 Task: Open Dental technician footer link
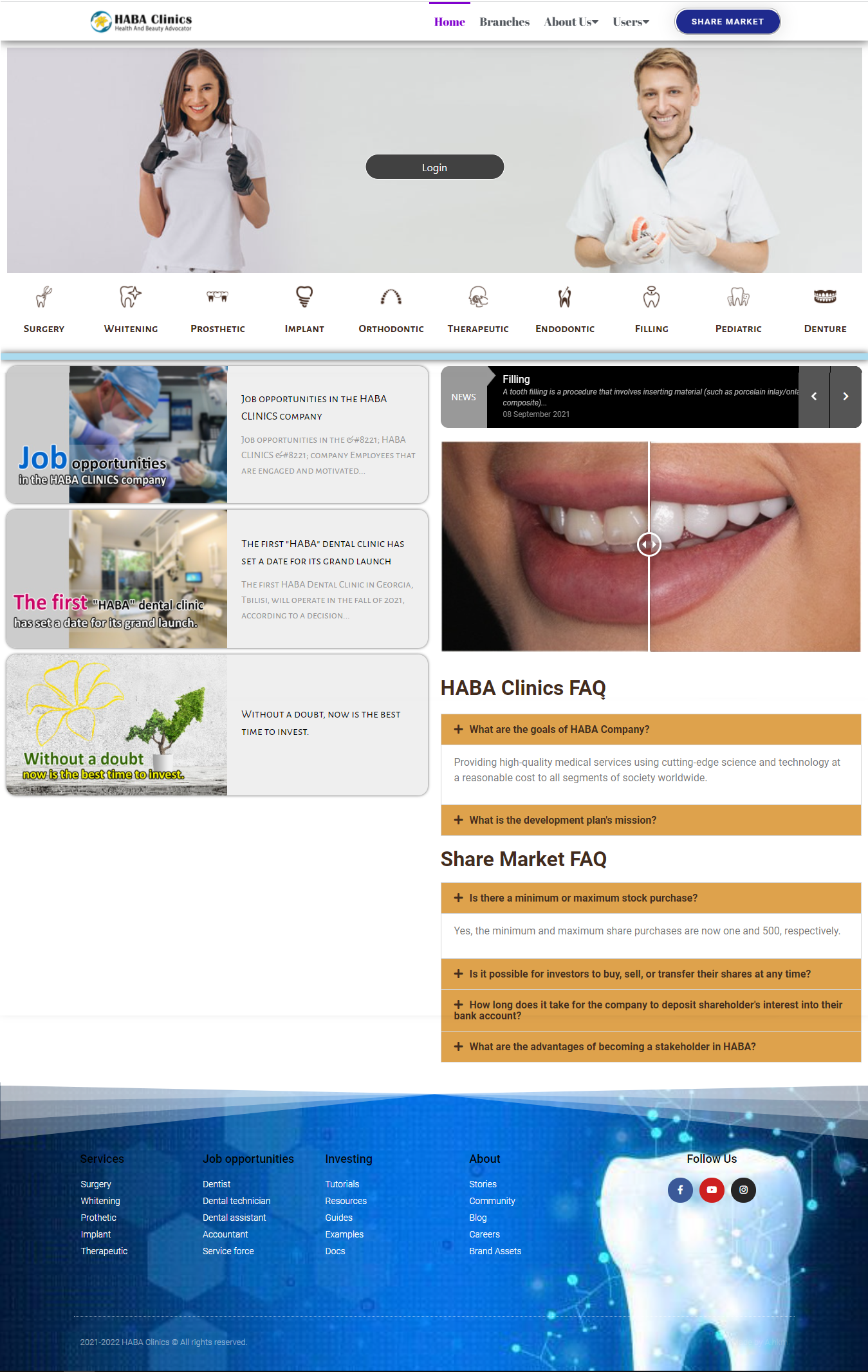coord(237,1201)
